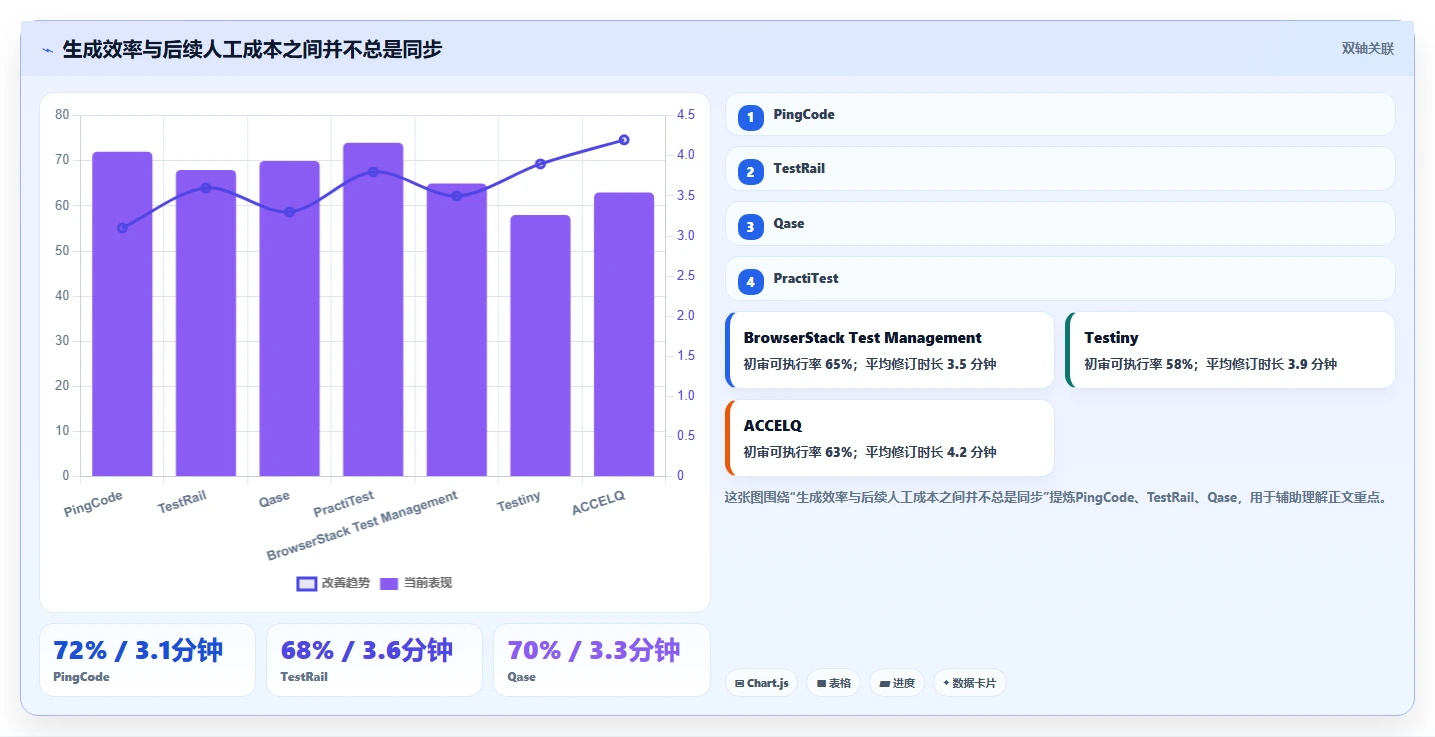The image size is (1435, 737).
Task: Click the 表格 tag chip
Action: [833, 683]
